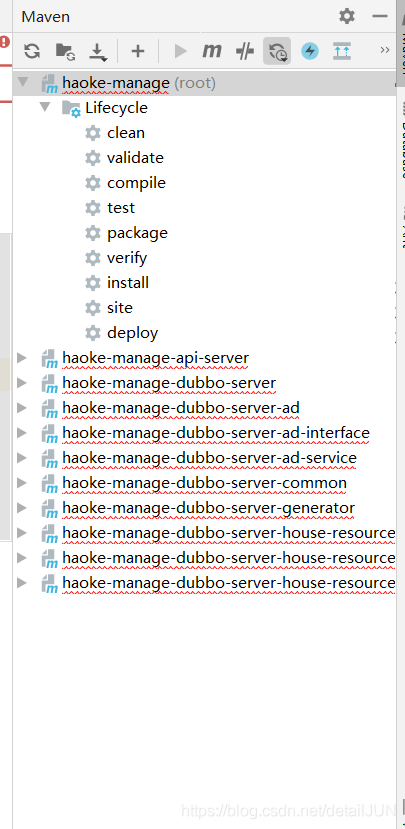Click Maven icon of haoke-manage-api-server
Viewport: 405px width, 829px height.
pos(49,358)
